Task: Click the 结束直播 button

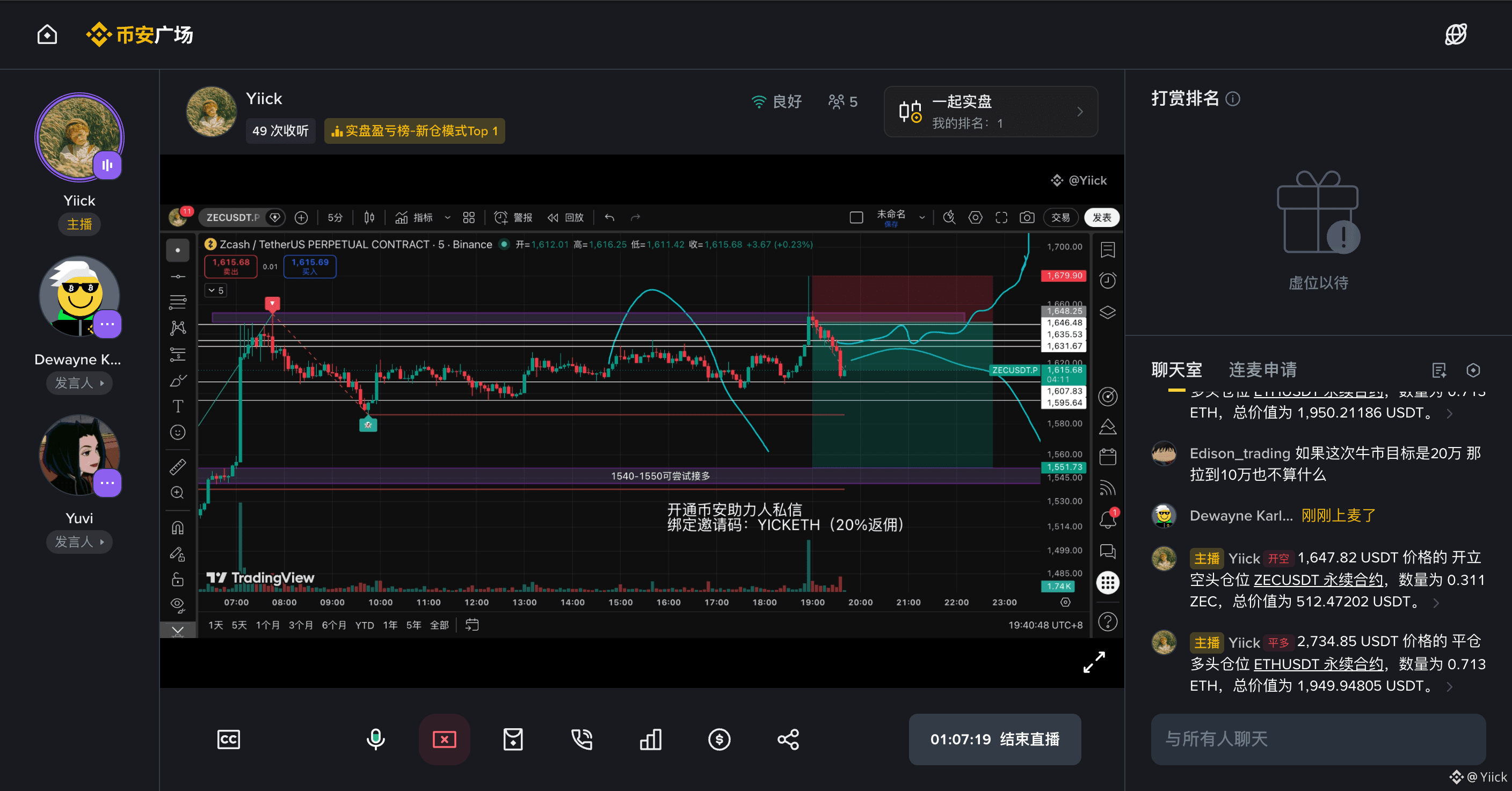Action: (x=995, y=739)
